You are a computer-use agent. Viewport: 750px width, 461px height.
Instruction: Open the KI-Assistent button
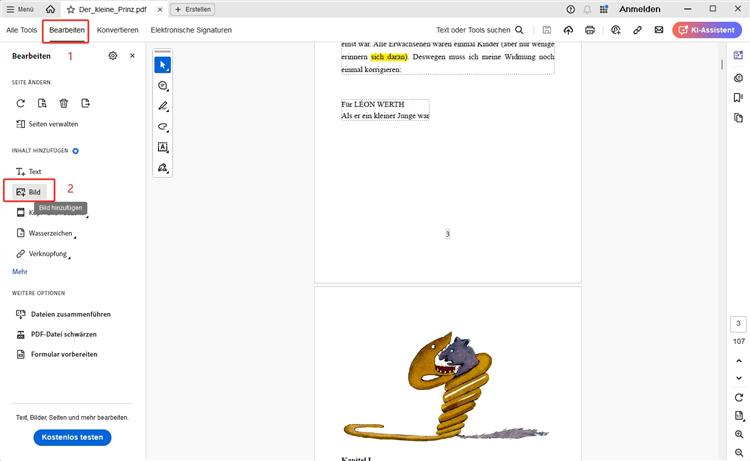706,30
